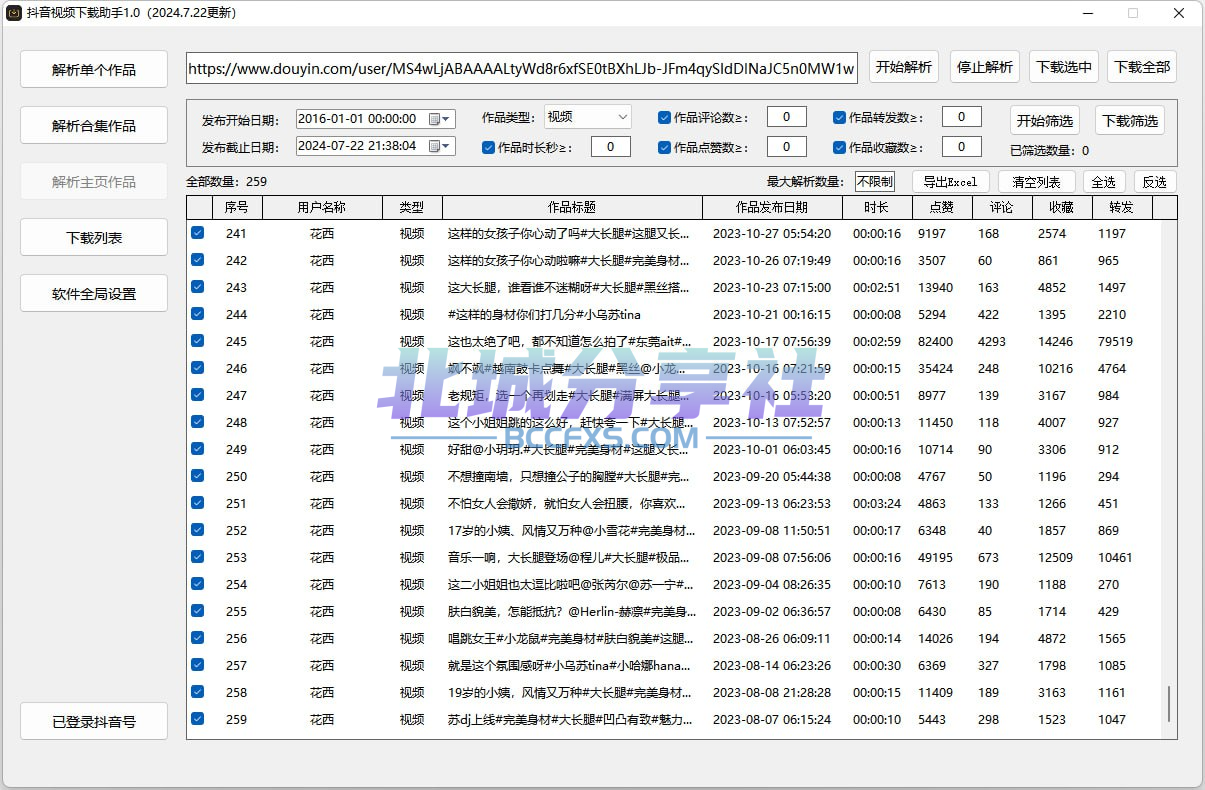Click the douyin URL input field
The width and height of the screenshot is (1205, 790).
pos(522,69)
